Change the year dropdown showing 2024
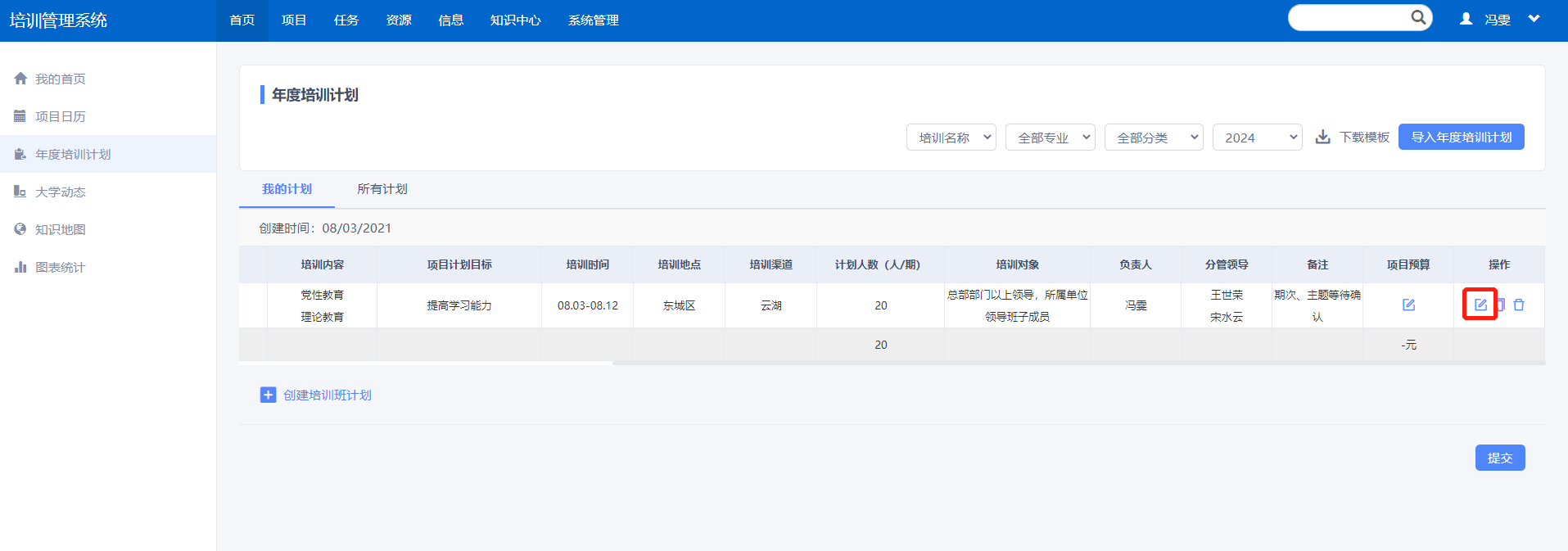The image size is (1568, 551). 1257,138
